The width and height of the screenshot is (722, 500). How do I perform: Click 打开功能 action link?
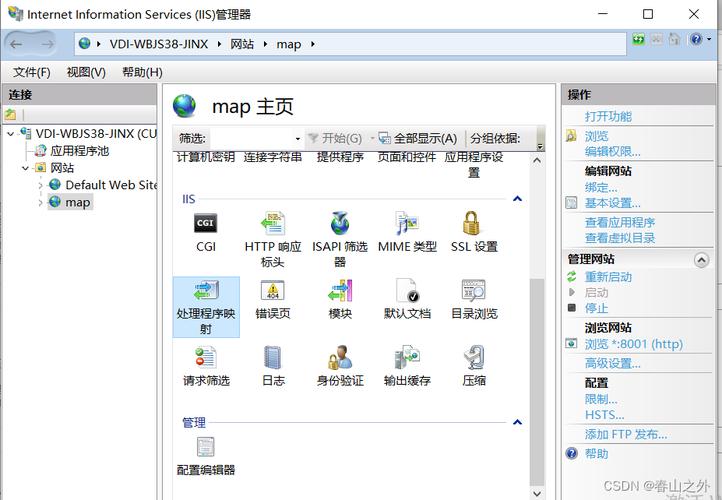(608, 116)
